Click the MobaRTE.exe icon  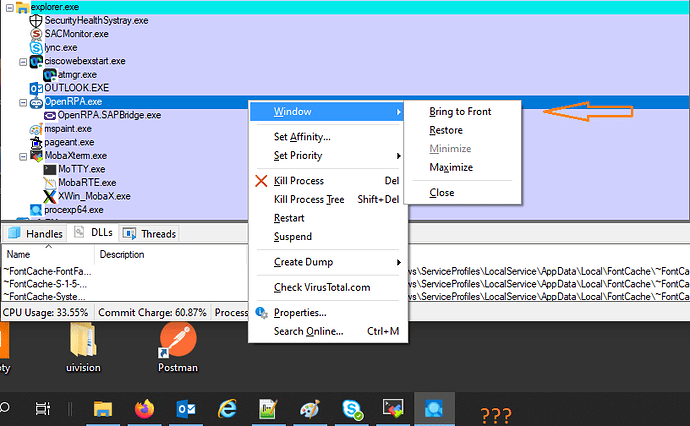(50, 183)
